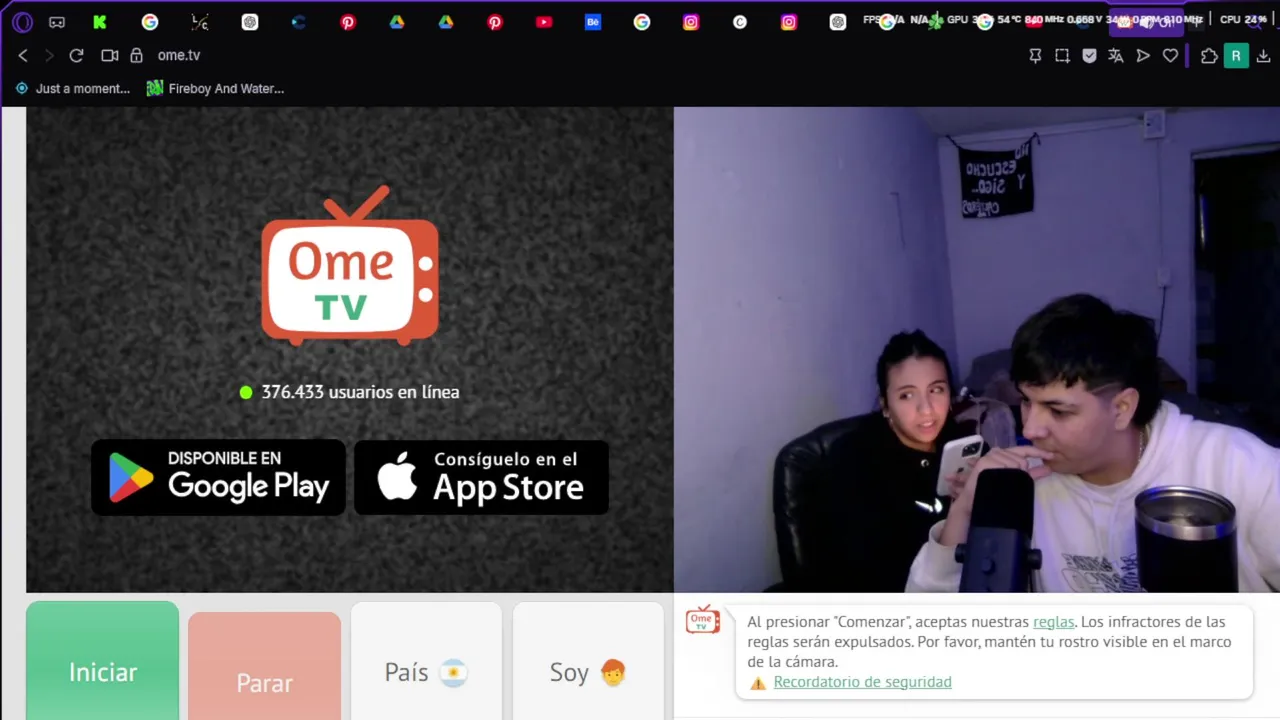Click the yellow warning triangle icon
The height and width of the screenshot is (720, 1280).
click(x=758, y=683)
